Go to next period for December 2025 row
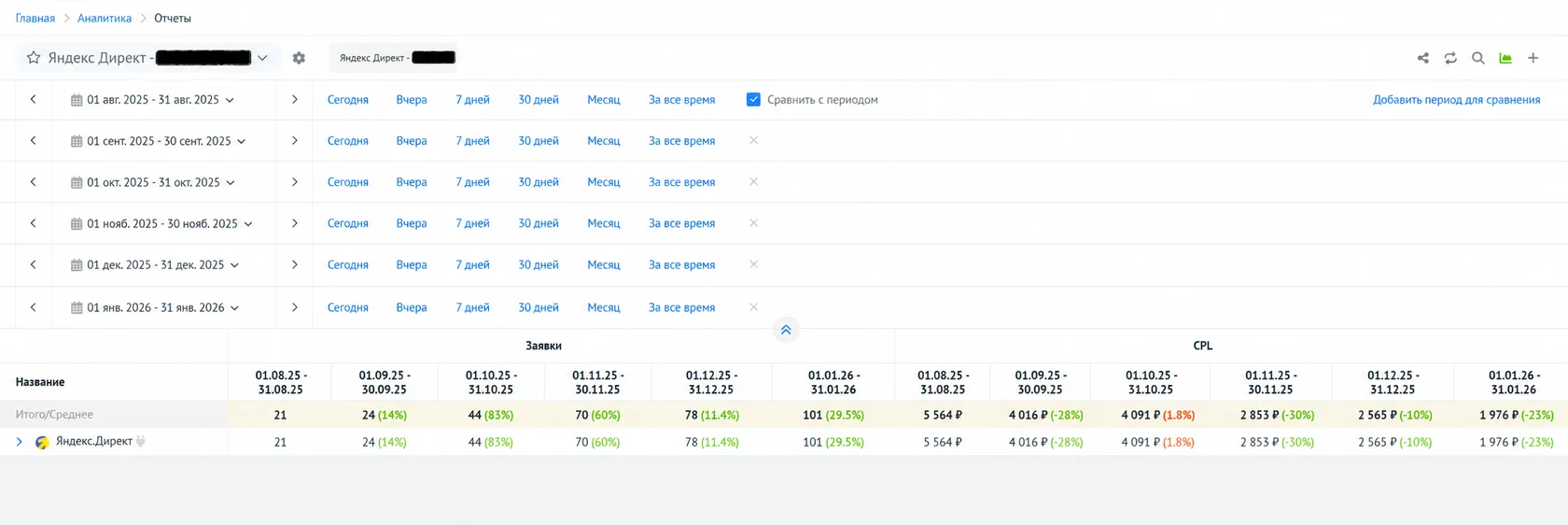1568x525 pixels. click(295, 264)
